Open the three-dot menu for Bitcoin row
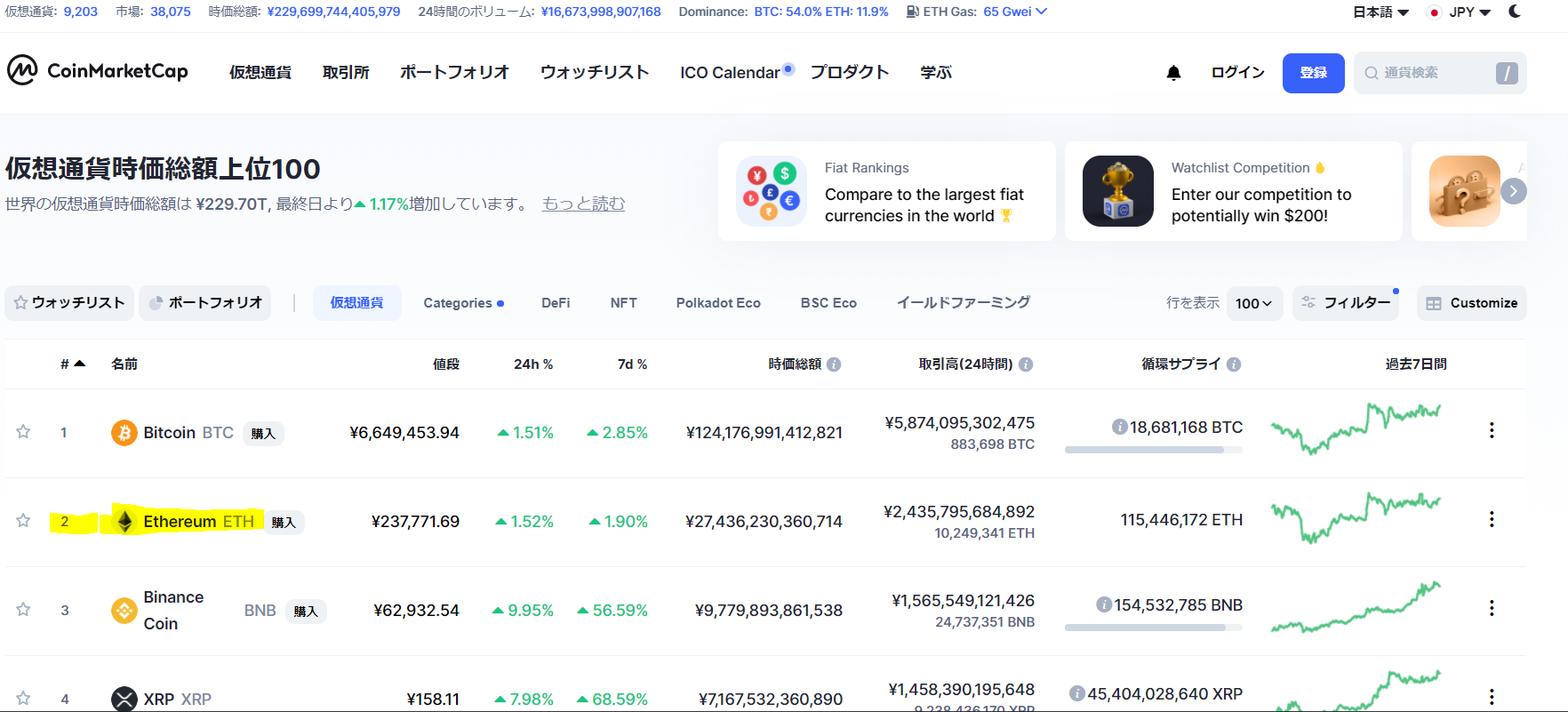 (x=1492, y=431)
